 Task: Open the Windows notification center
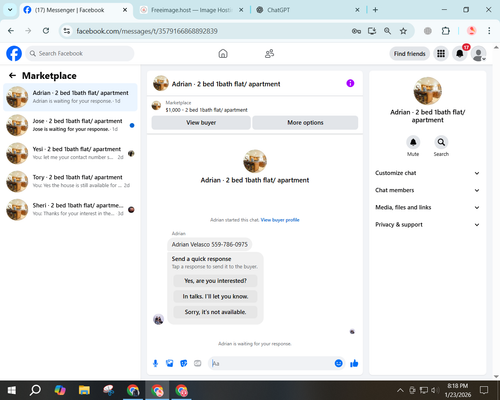point(484,390)
